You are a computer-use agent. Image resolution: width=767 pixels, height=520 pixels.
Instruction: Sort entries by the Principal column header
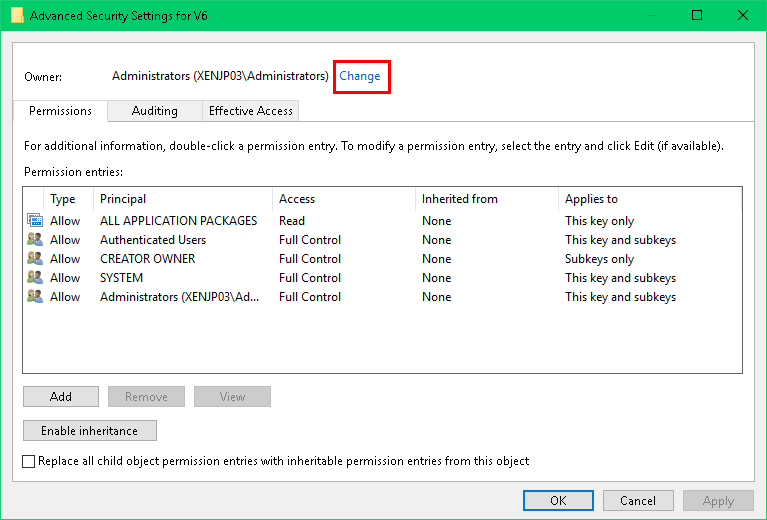(182, 199)
